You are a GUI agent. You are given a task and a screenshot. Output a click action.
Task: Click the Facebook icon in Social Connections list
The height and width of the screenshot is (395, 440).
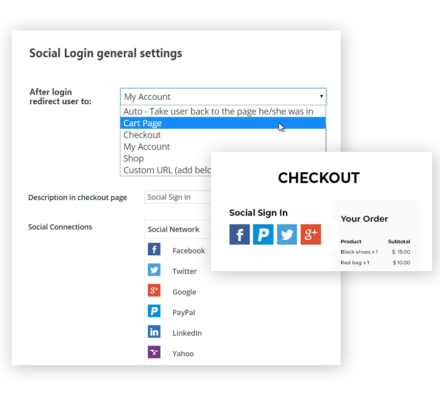point(154,249)
